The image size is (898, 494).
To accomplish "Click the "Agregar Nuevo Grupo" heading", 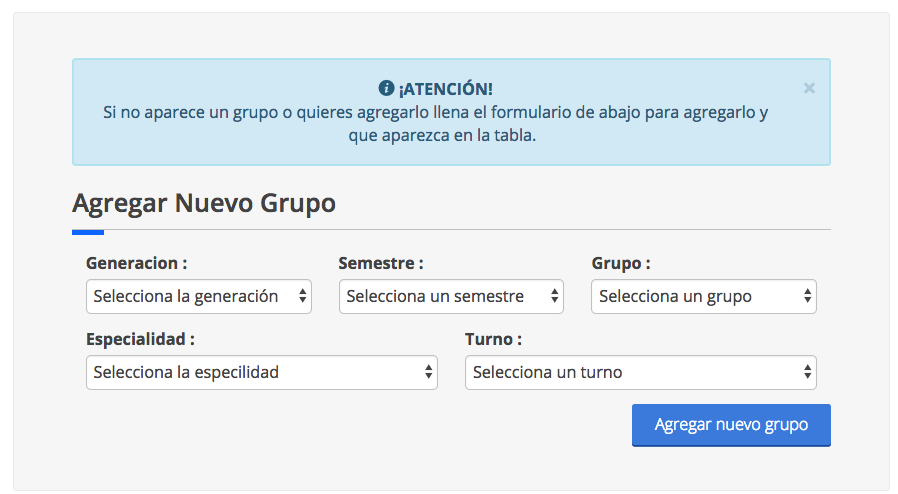I will point(204,203).
